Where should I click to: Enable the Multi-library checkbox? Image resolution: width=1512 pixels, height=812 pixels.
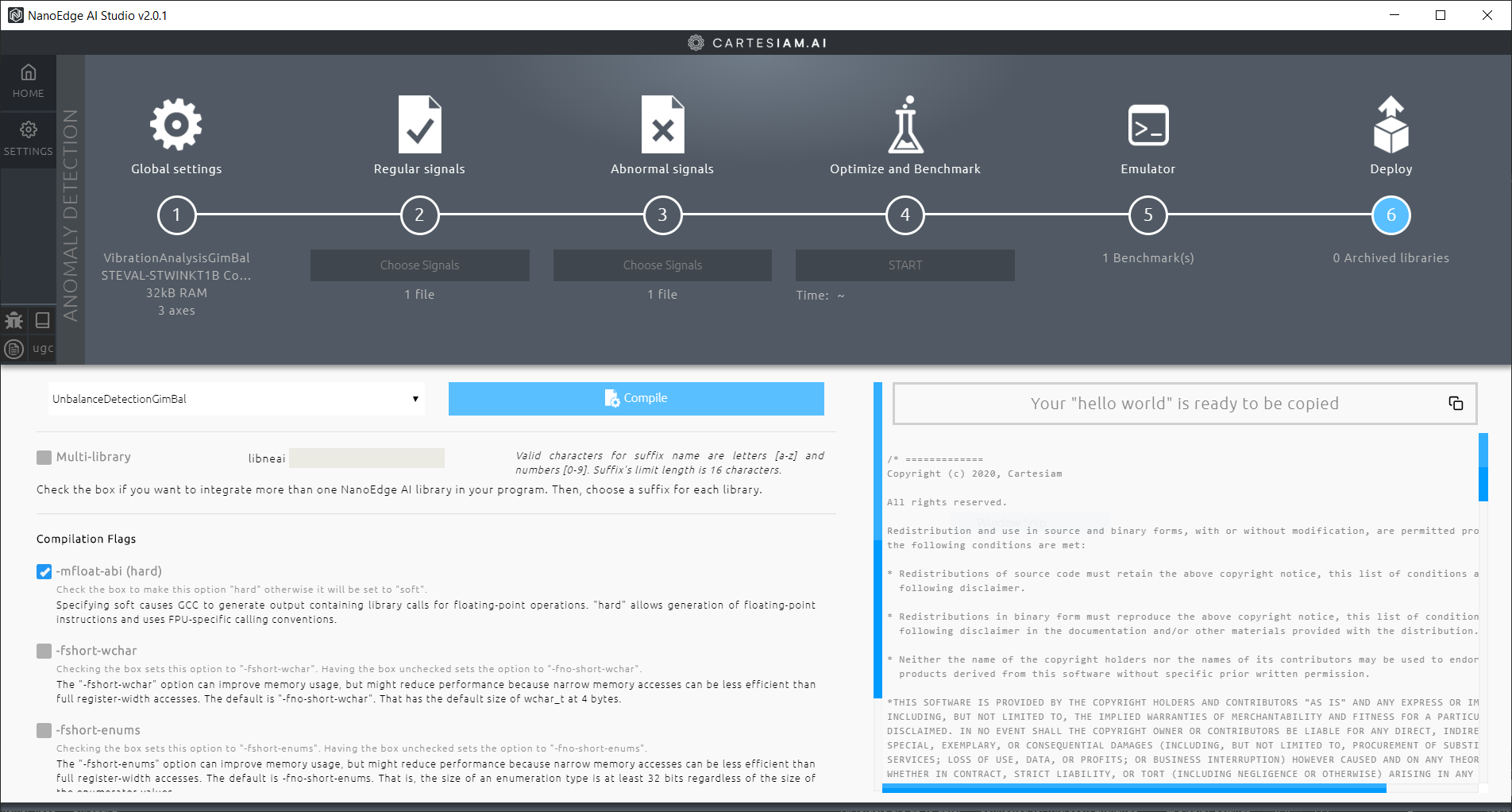click(44, 458)
